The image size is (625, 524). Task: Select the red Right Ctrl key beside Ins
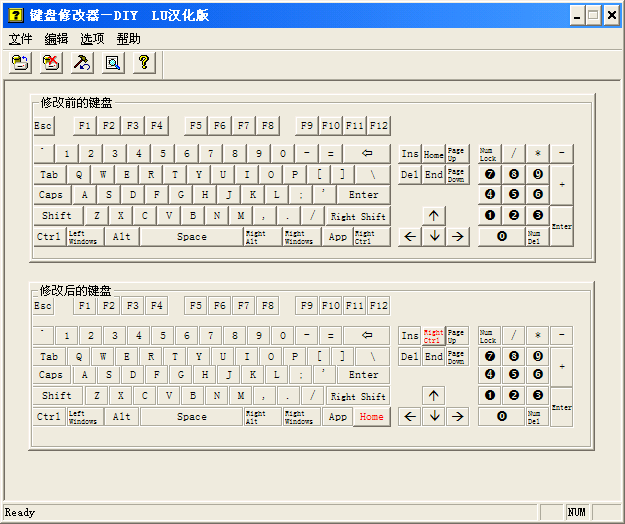[433, 336]
